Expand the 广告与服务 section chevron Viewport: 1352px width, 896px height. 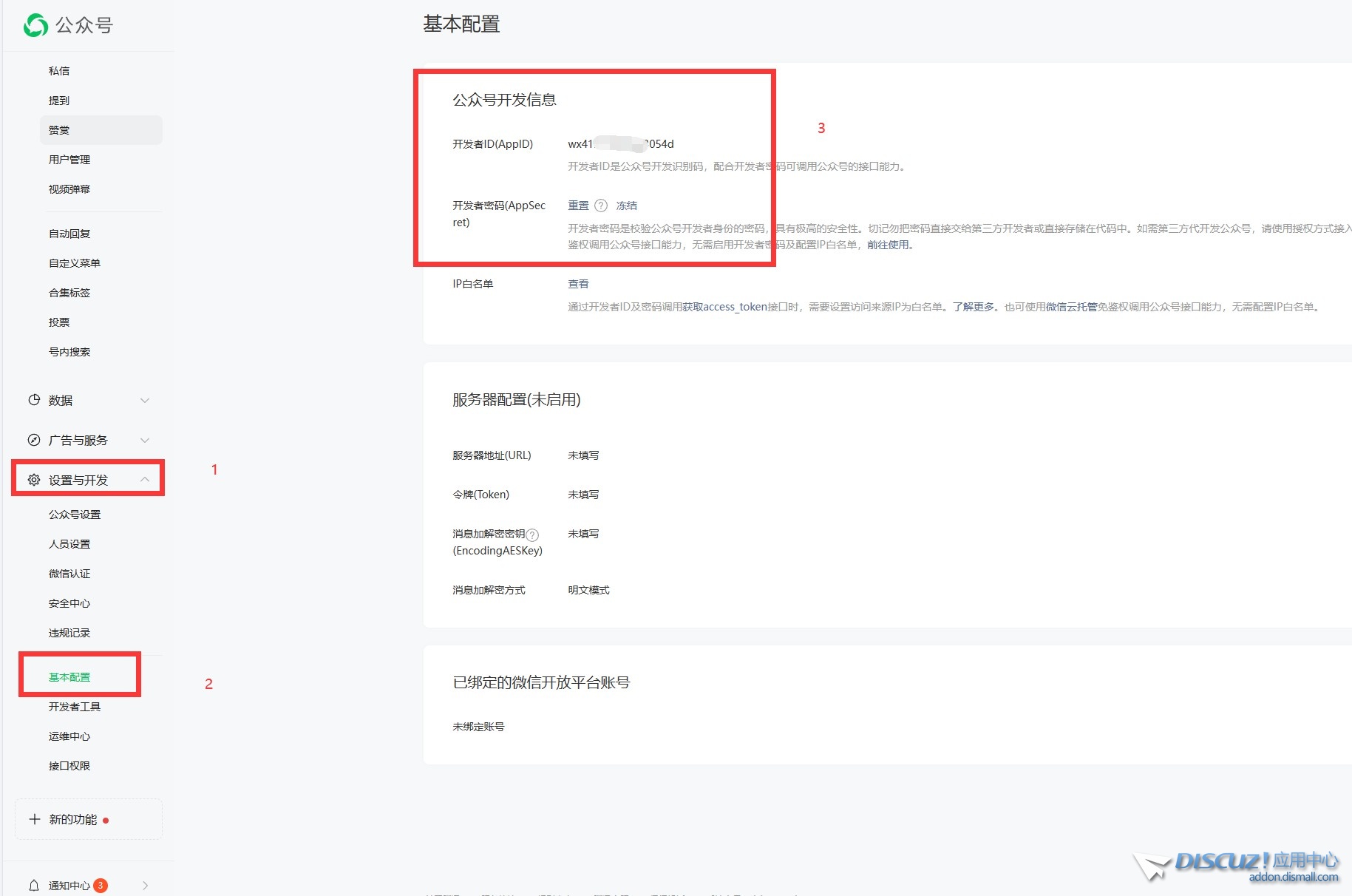145,440
